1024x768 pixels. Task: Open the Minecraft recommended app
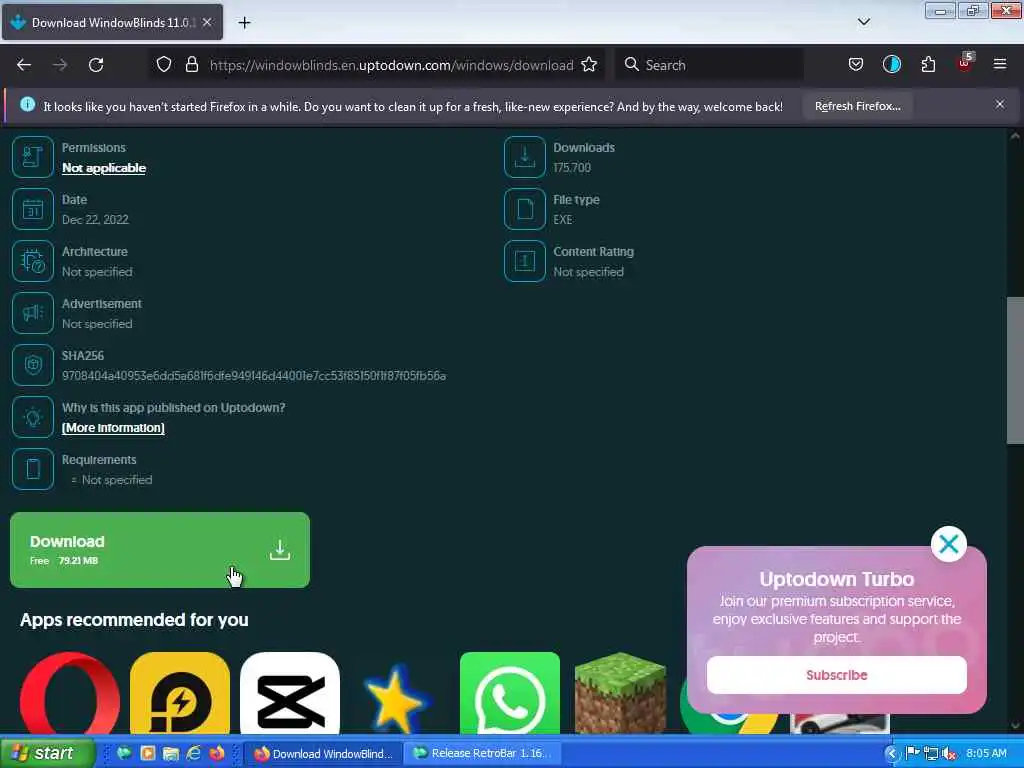pyautogui.click(x=620, y=693)
